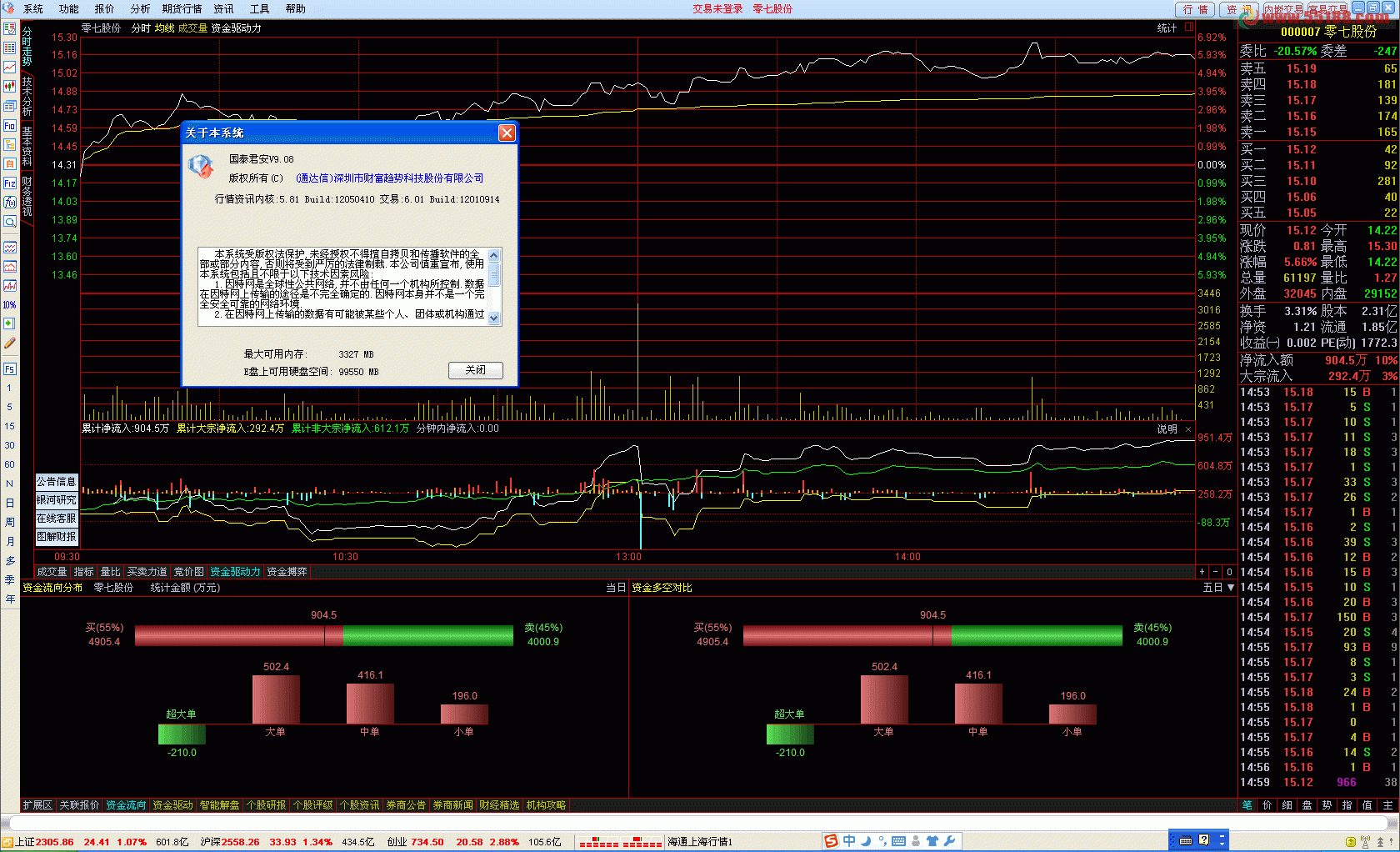Toggle the 均线 average line overlay
Image resolution: width=1400 pixels, height=852 pixels.
(x=165, y=28)
